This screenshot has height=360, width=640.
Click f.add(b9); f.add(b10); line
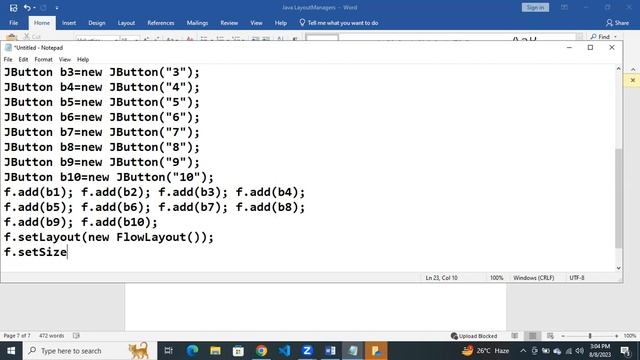pos(81,222)
